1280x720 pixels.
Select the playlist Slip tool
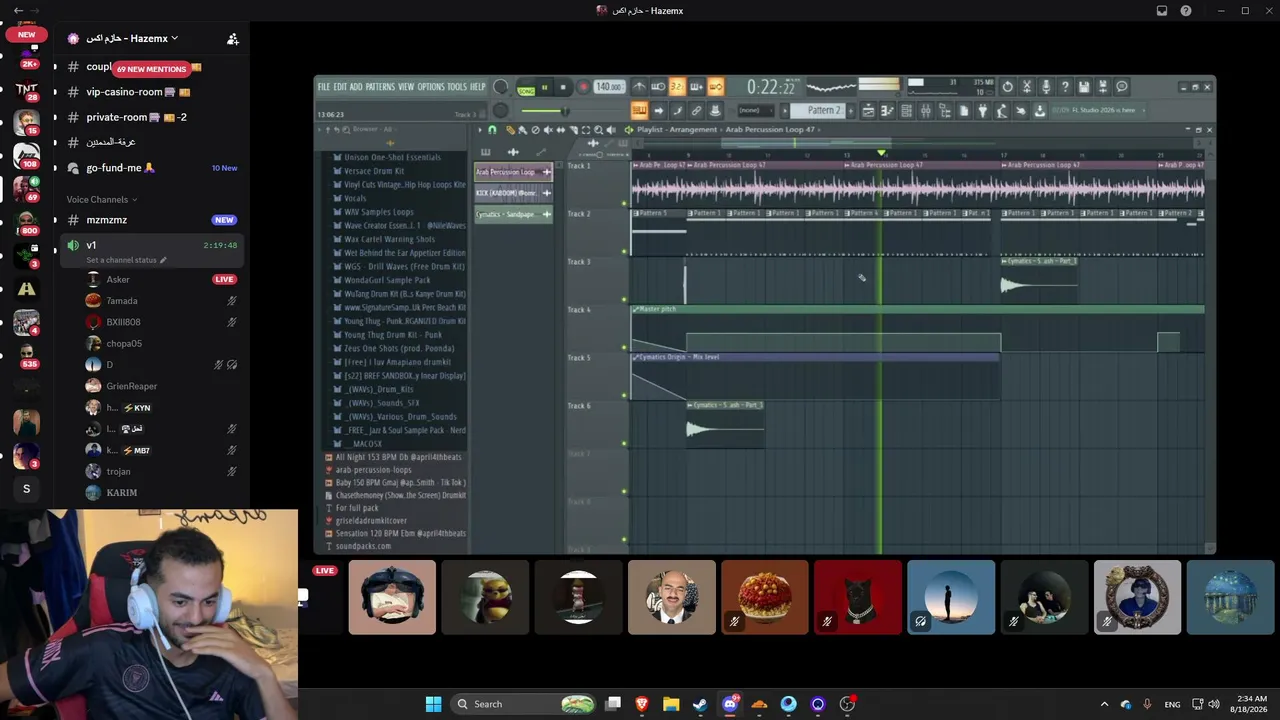pos(560,130)
